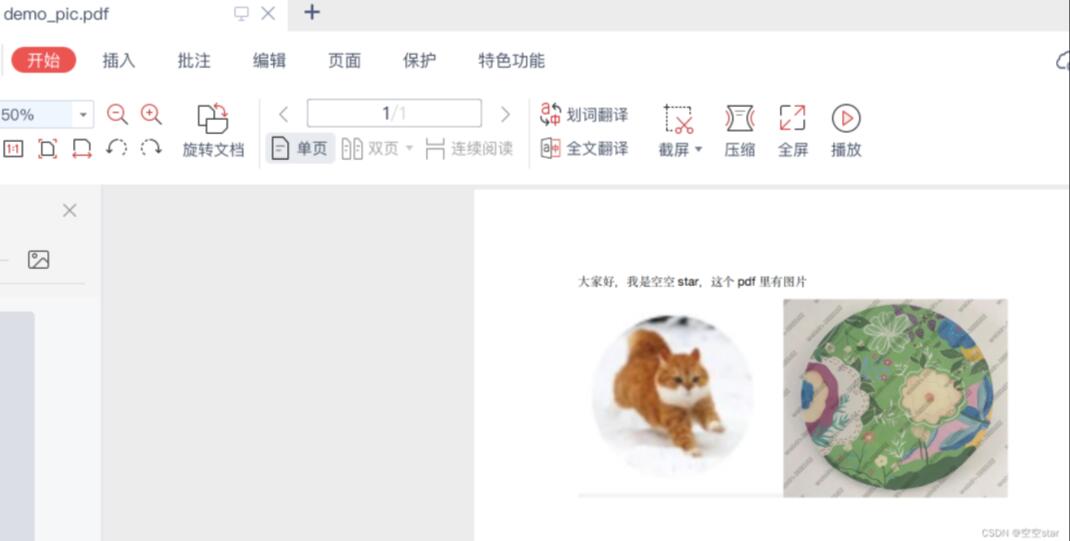This screenshot has height=541, width=1070.
Task: Open the 开始 ribbon tab
Action: [x=43, y=61]
